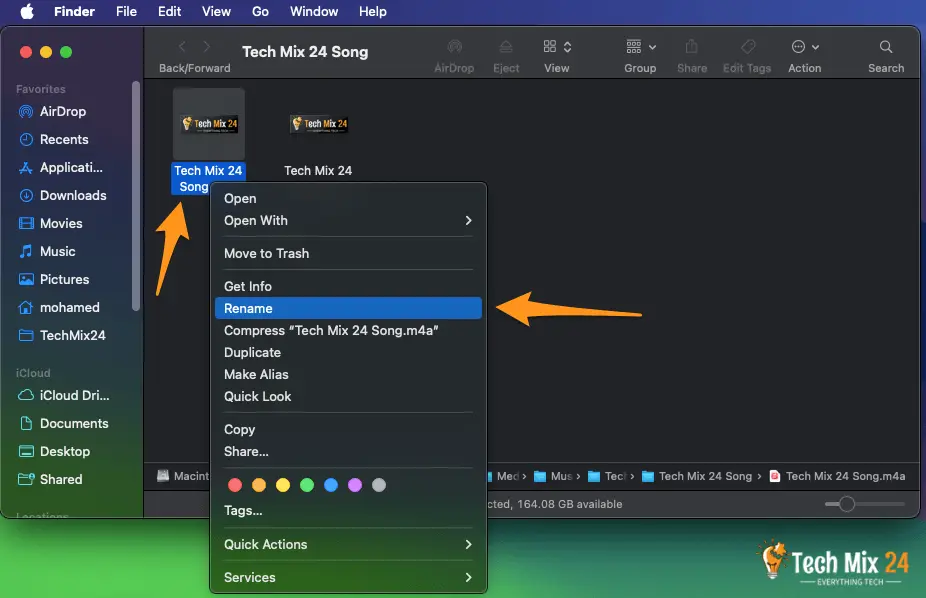Apply the blue color tag
The image size is (926, 598).
click(x=331, y=485)
